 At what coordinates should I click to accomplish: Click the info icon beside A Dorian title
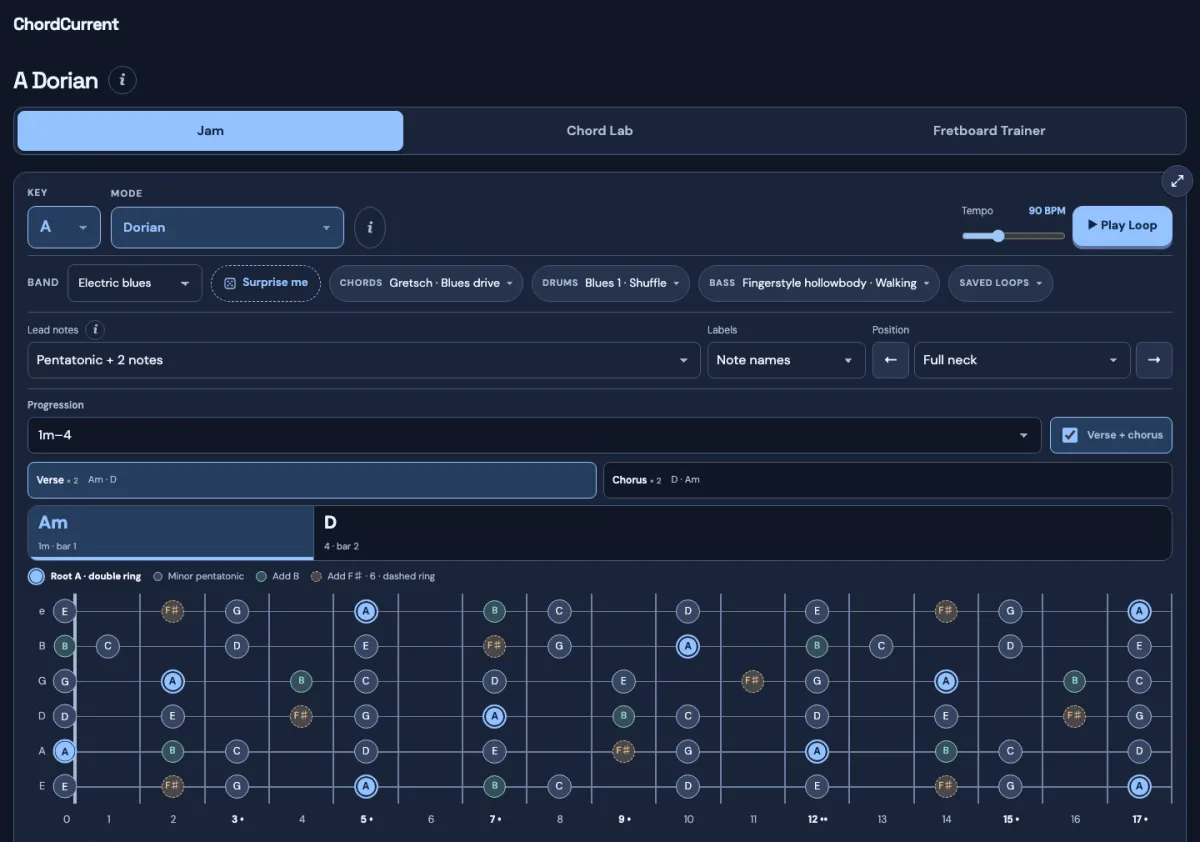[x=122, y=80]
